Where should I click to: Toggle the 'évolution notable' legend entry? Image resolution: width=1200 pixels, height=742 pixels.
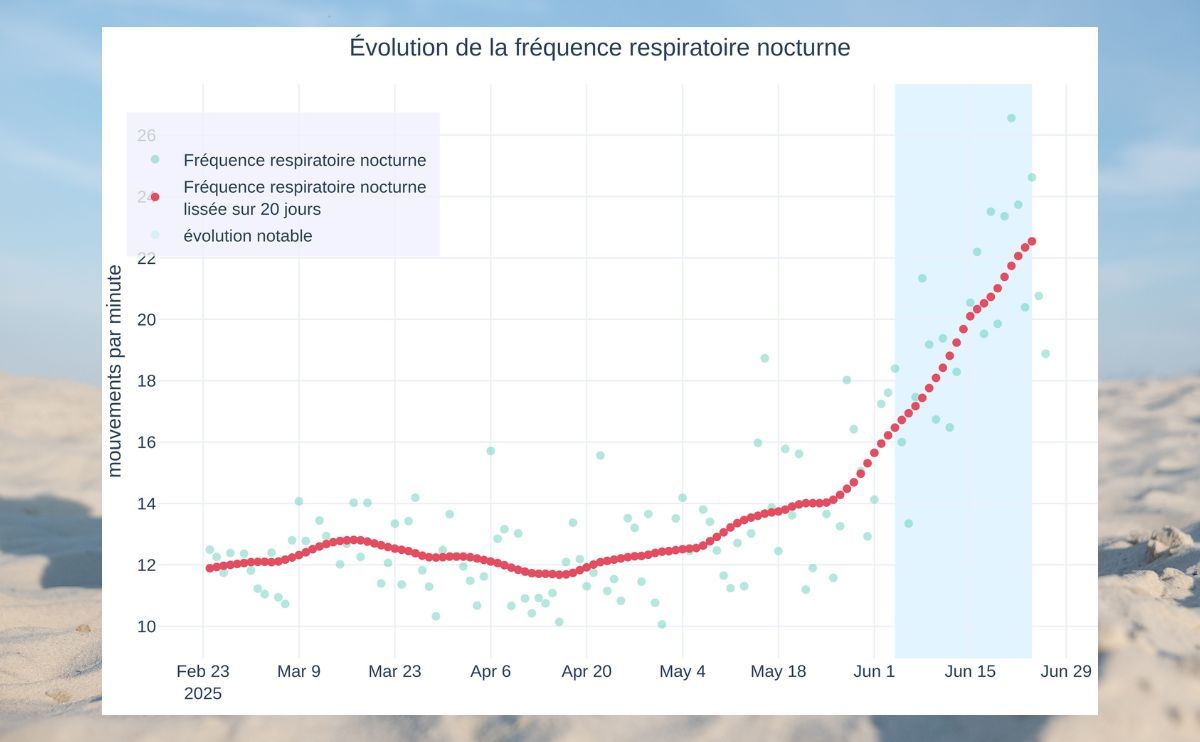click(248, 236)
